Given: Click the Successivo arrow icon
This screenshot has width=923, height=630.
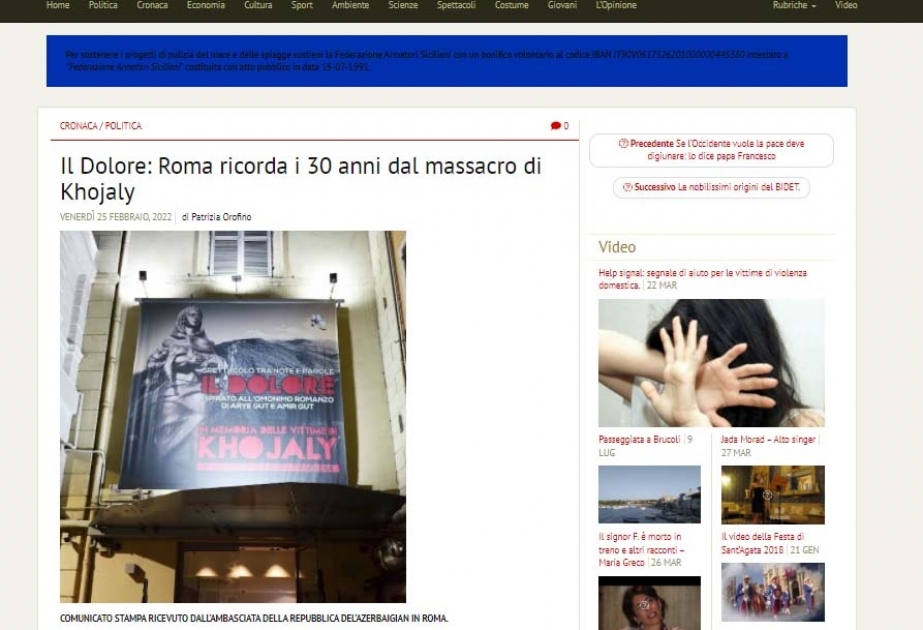Looking at the screenshot, I should pos(627,187).
